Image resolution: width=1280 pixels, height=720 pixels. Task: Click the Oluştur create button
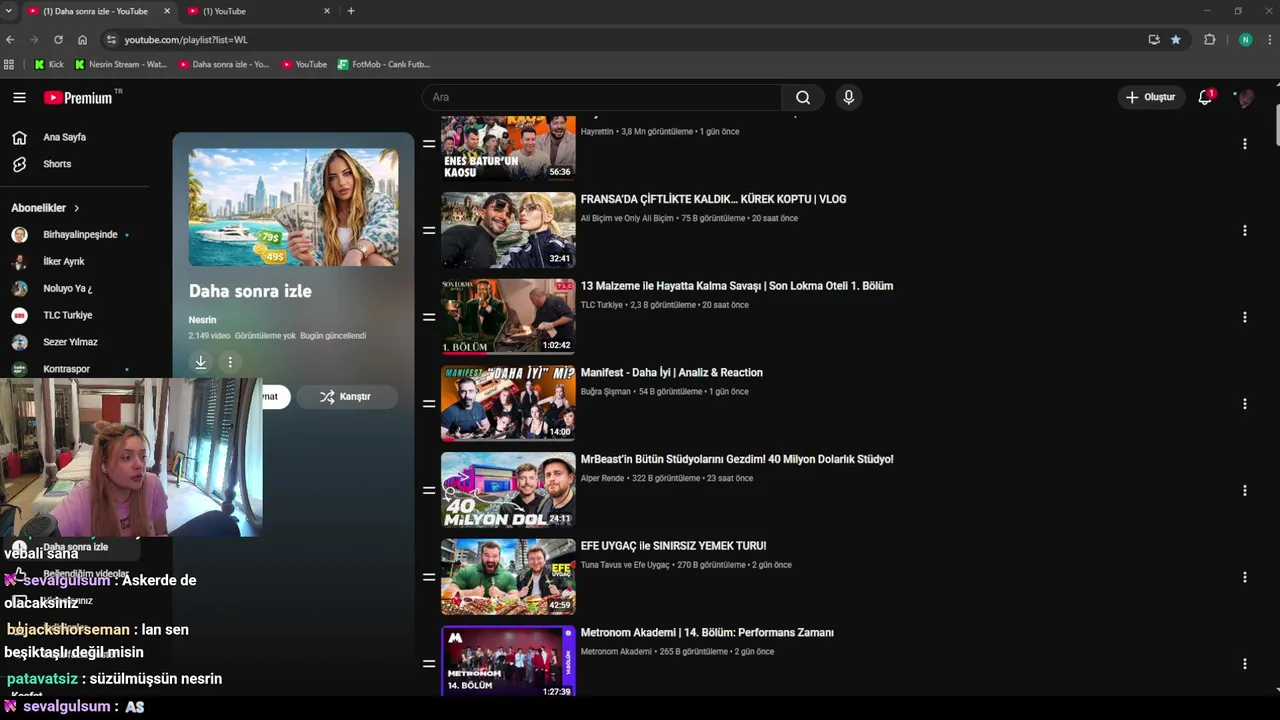[x=1150, y=97]
